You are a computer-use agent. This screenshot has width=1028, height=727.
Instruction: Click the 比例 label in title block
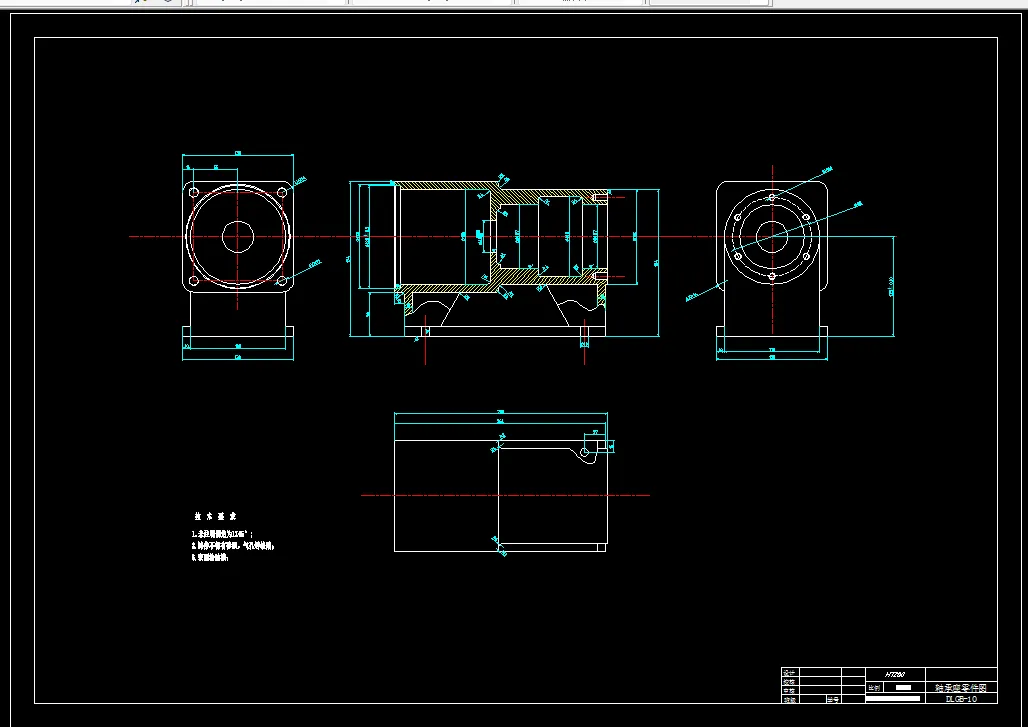click(x=874, y=688)
